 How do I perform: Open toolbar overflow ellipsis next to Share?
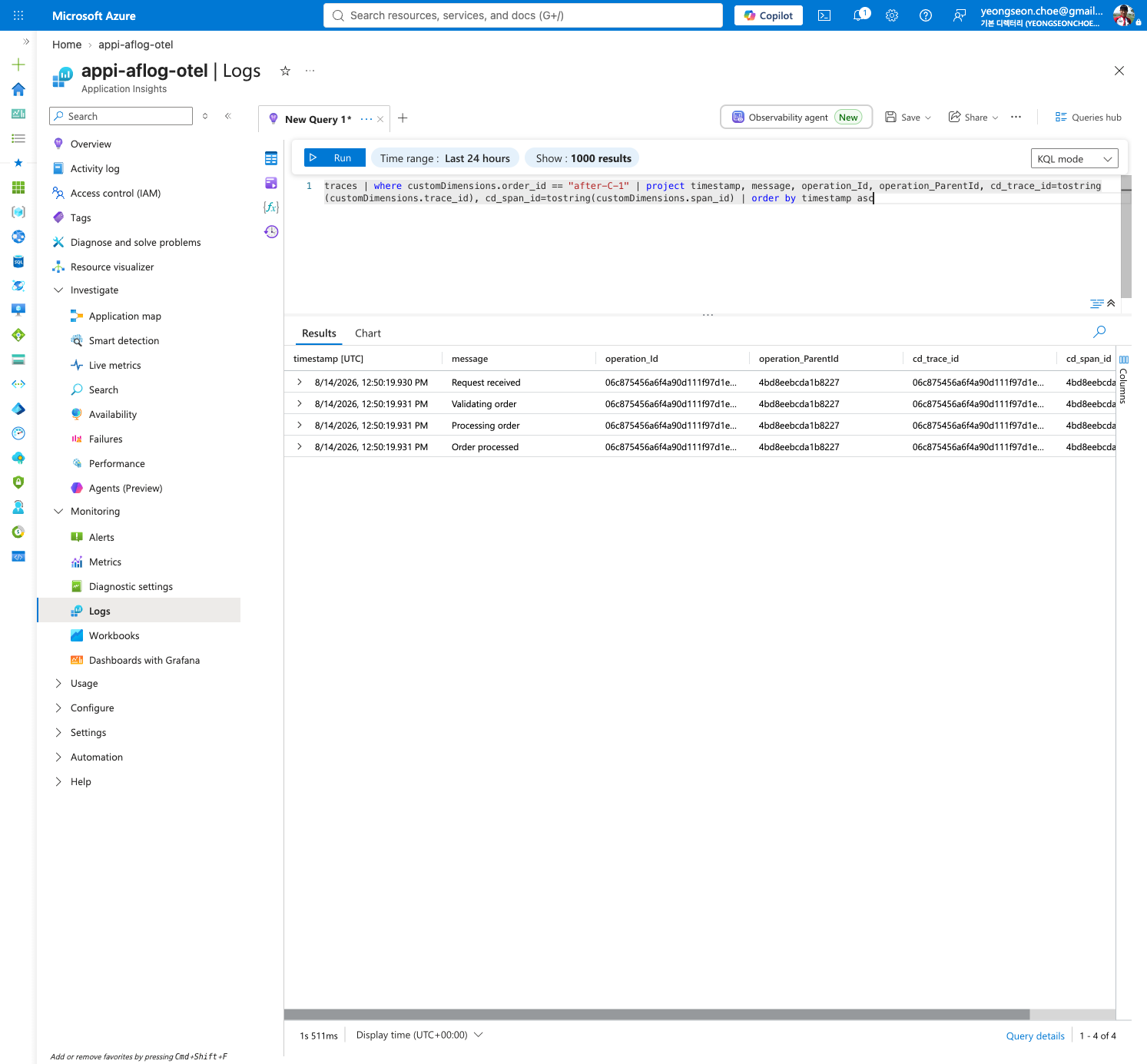(x=1016, y=117)
